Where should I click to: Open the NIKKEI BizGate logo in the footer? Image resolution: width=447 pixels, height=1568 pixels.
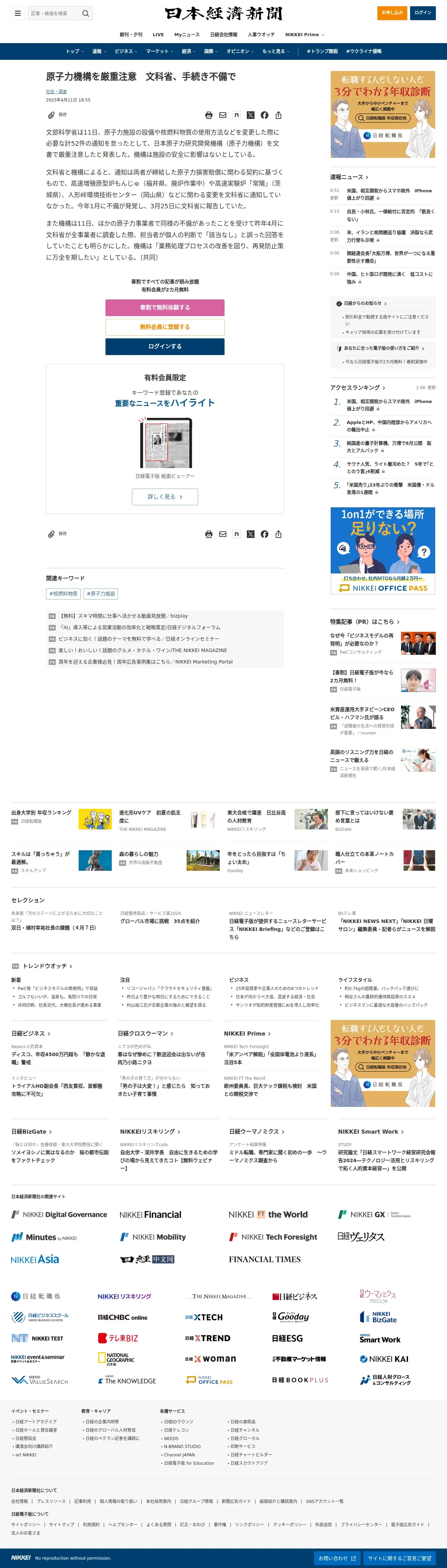378,1317
